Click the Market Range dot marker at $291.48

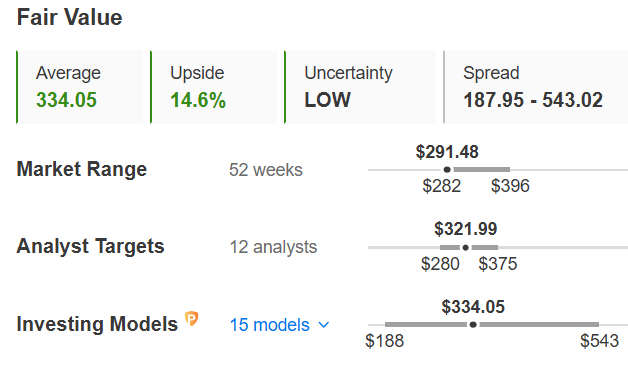tap(447, 170)
